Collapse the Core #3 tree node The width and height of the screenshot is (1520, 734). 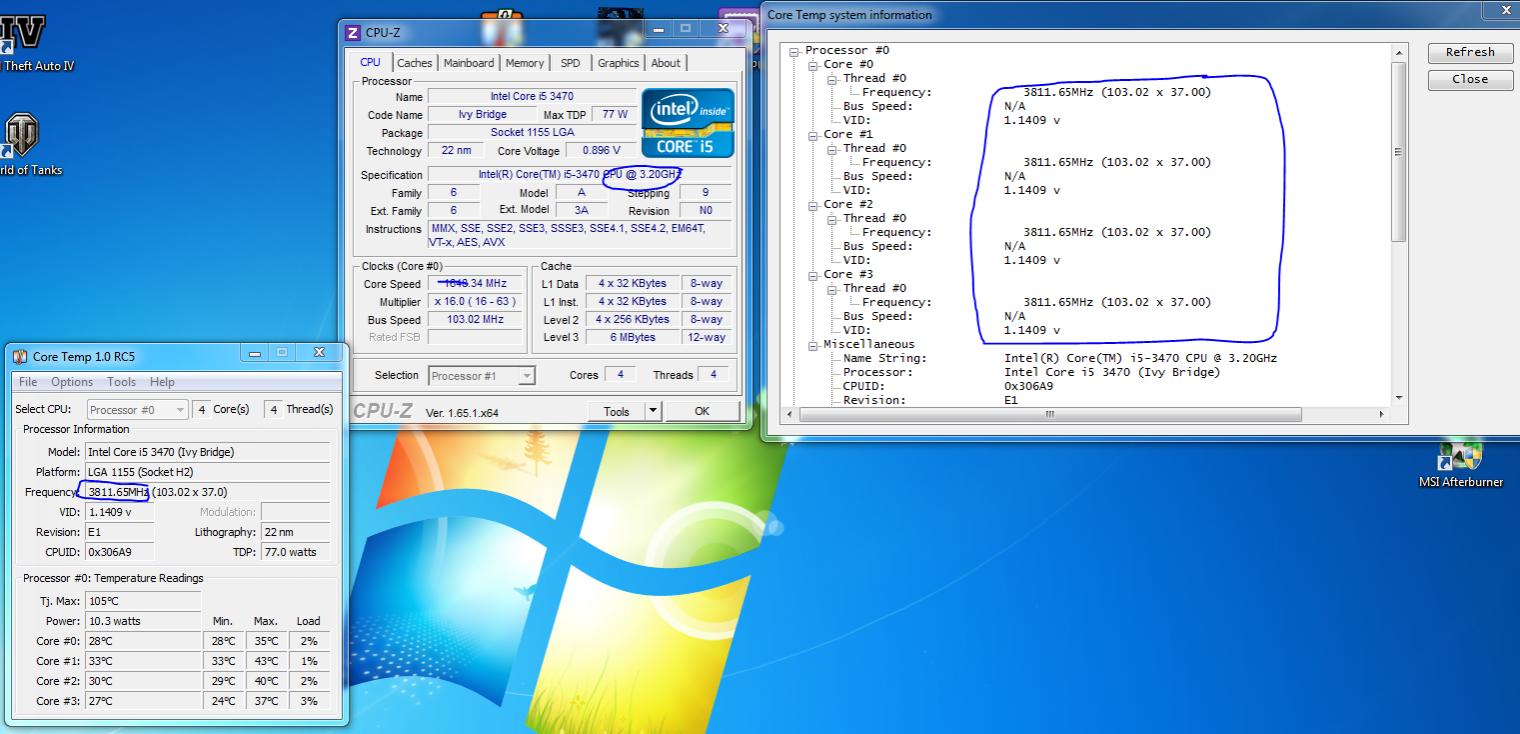[x=814, y=274]
